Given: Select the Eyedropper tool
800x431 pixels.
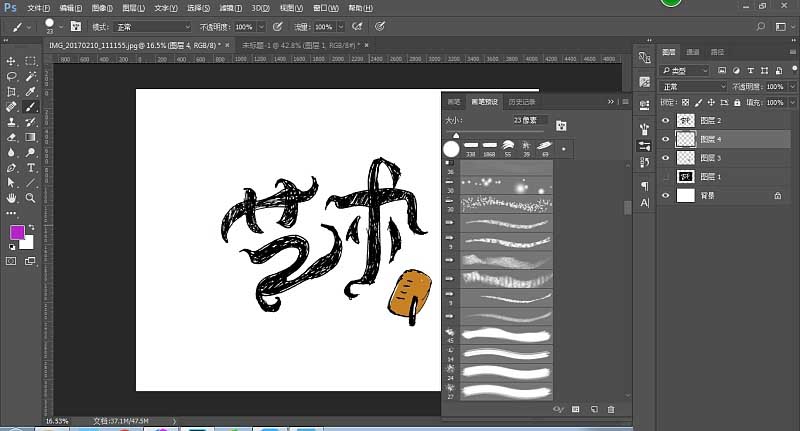Looking at the screenshot, I should pyautogui.click(x=31, y=92).
